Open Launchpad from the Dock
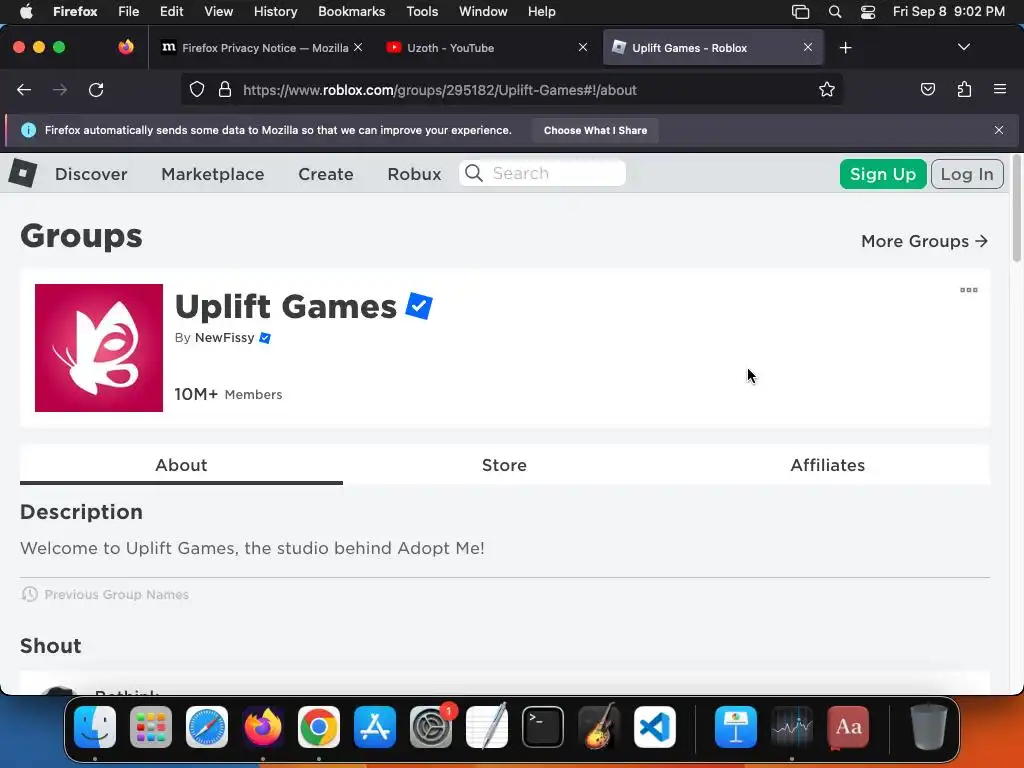Viewport: 1024px width, 768px height. [x=151, y=727]
